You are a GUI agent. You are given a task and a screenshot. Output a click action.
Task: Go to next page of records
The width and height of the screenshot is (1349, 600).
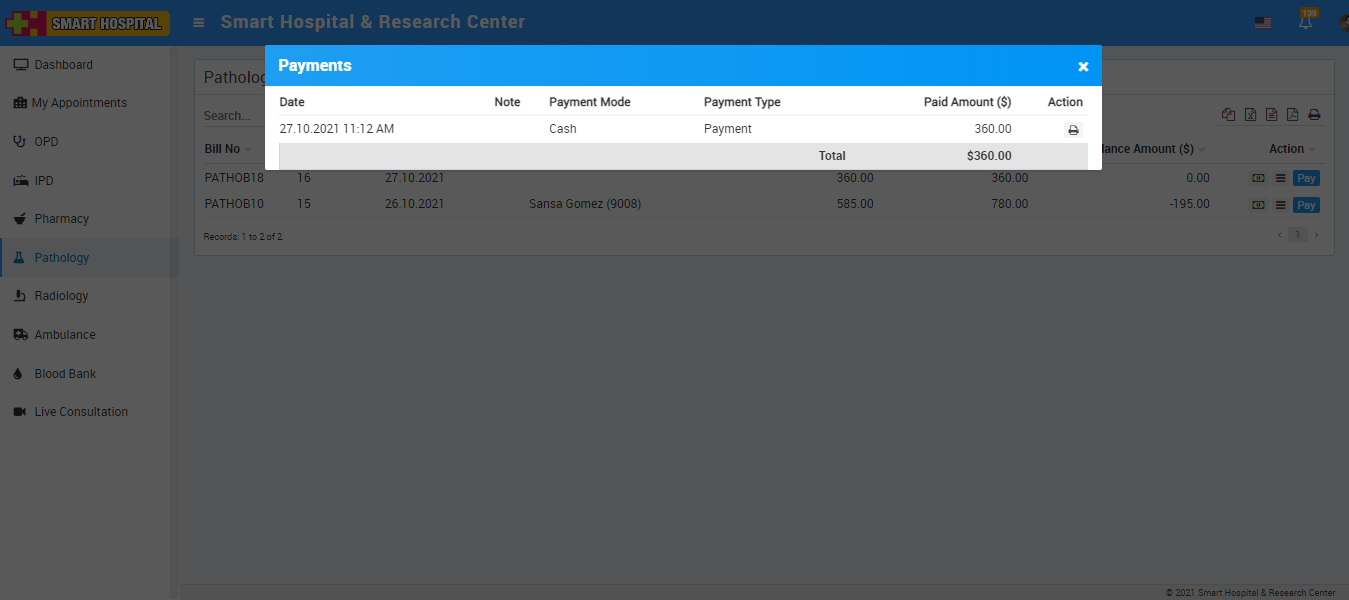[x=1316, y=235]
